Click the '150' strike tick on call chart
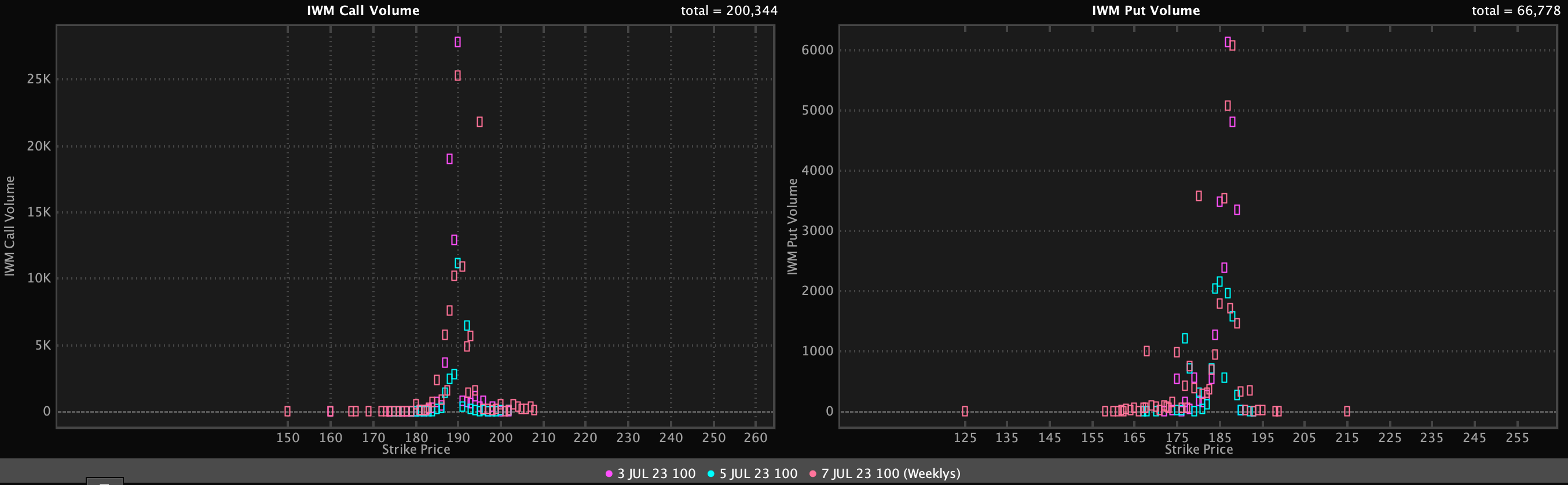The width and height of the screenshot is (1568, 485). pyautogui.click(x=288, y=438)
